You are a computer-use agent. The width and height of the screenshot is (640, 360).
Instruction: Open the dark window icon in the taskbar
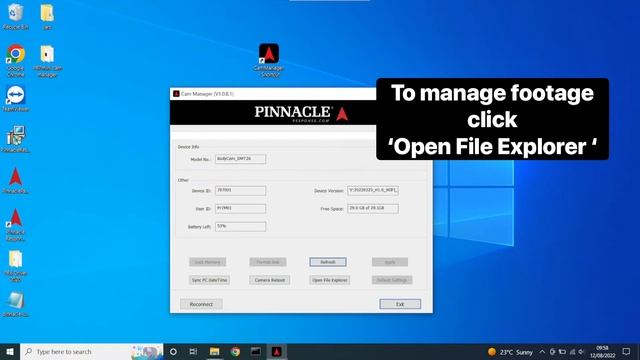point(256,351)
